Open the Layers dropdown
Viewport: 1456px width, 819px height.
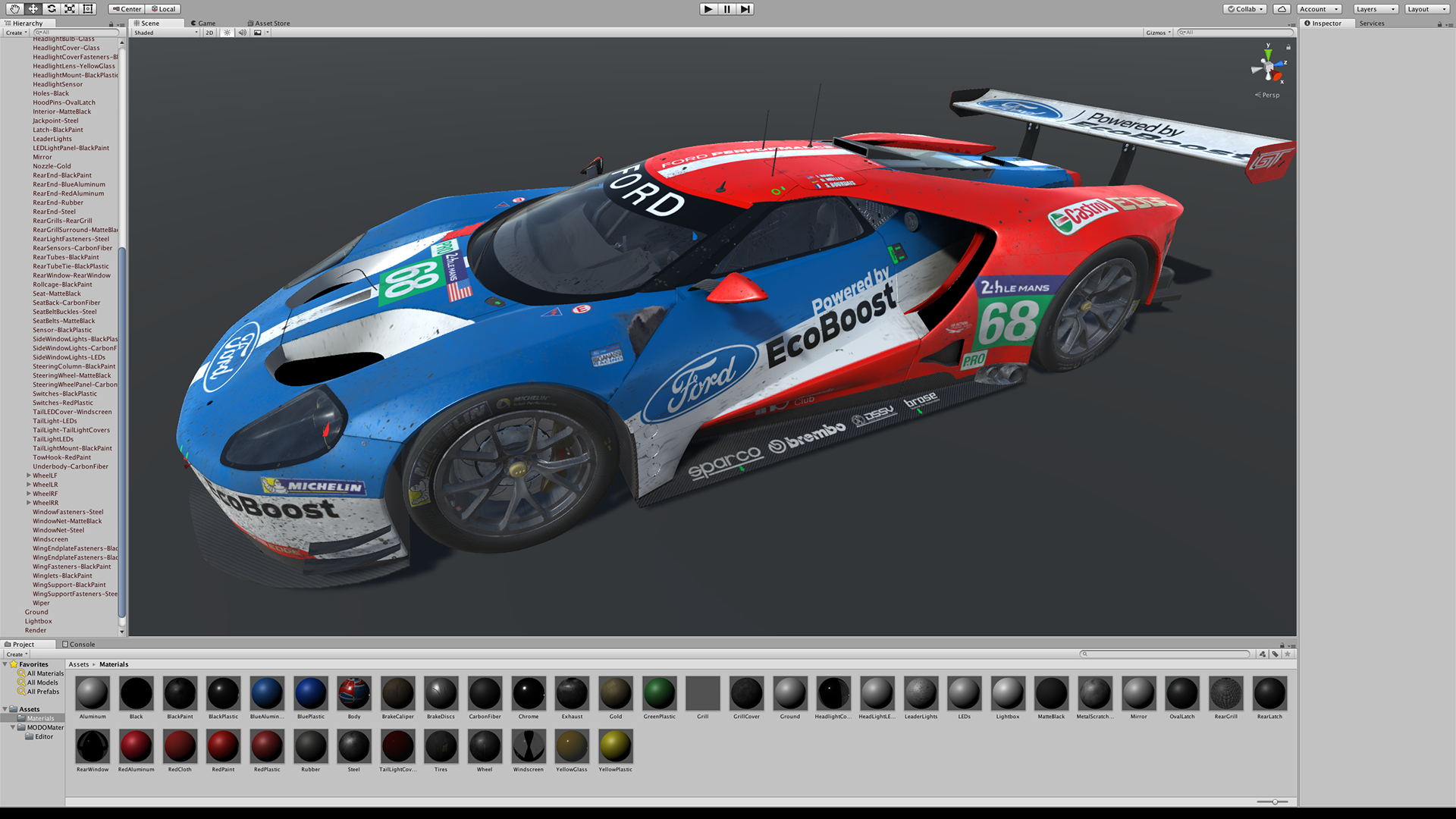coord(1376,9)
